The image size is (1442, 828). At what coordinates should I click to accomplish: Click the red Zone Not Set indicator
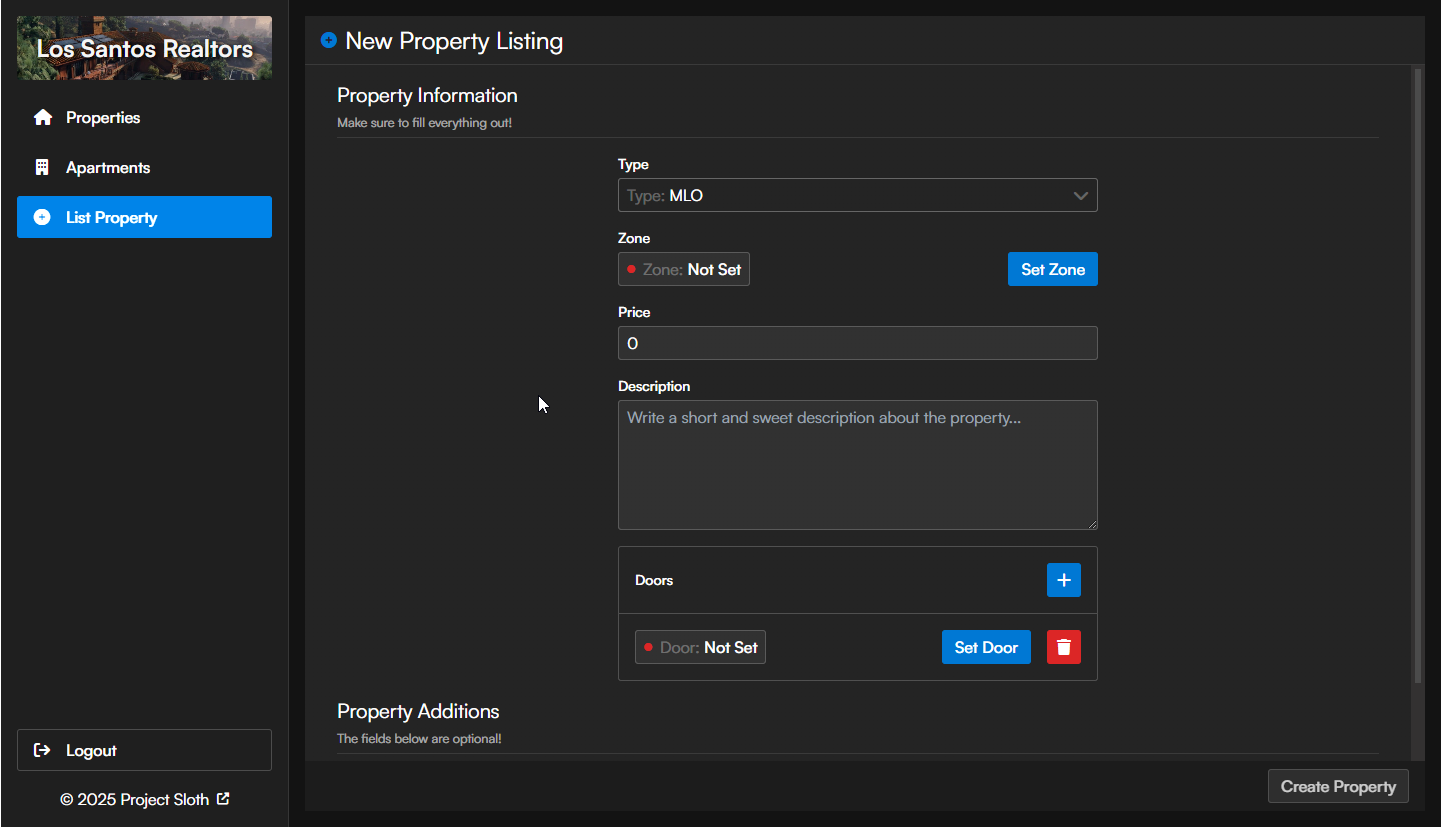[x=631, y=269]
